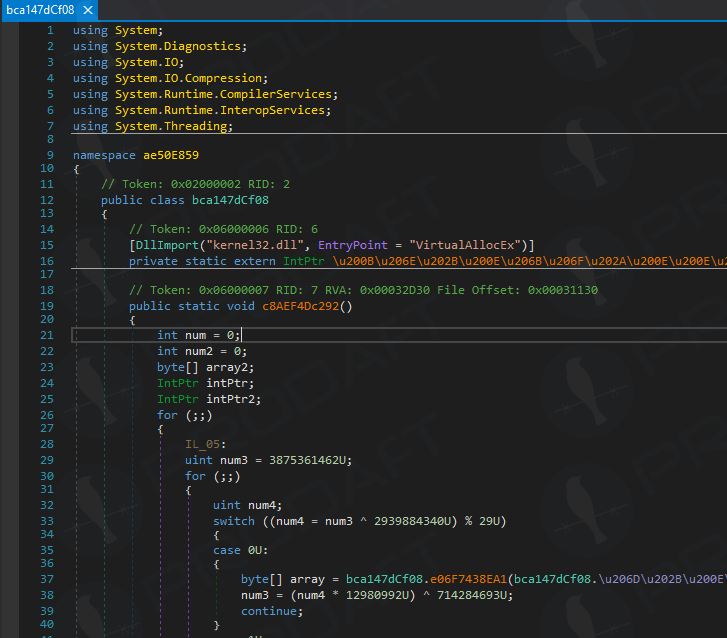This screenshot has height=638, width=727.
Task: Click the 'continue;' statement on line 39
Action: pos(272,612)
